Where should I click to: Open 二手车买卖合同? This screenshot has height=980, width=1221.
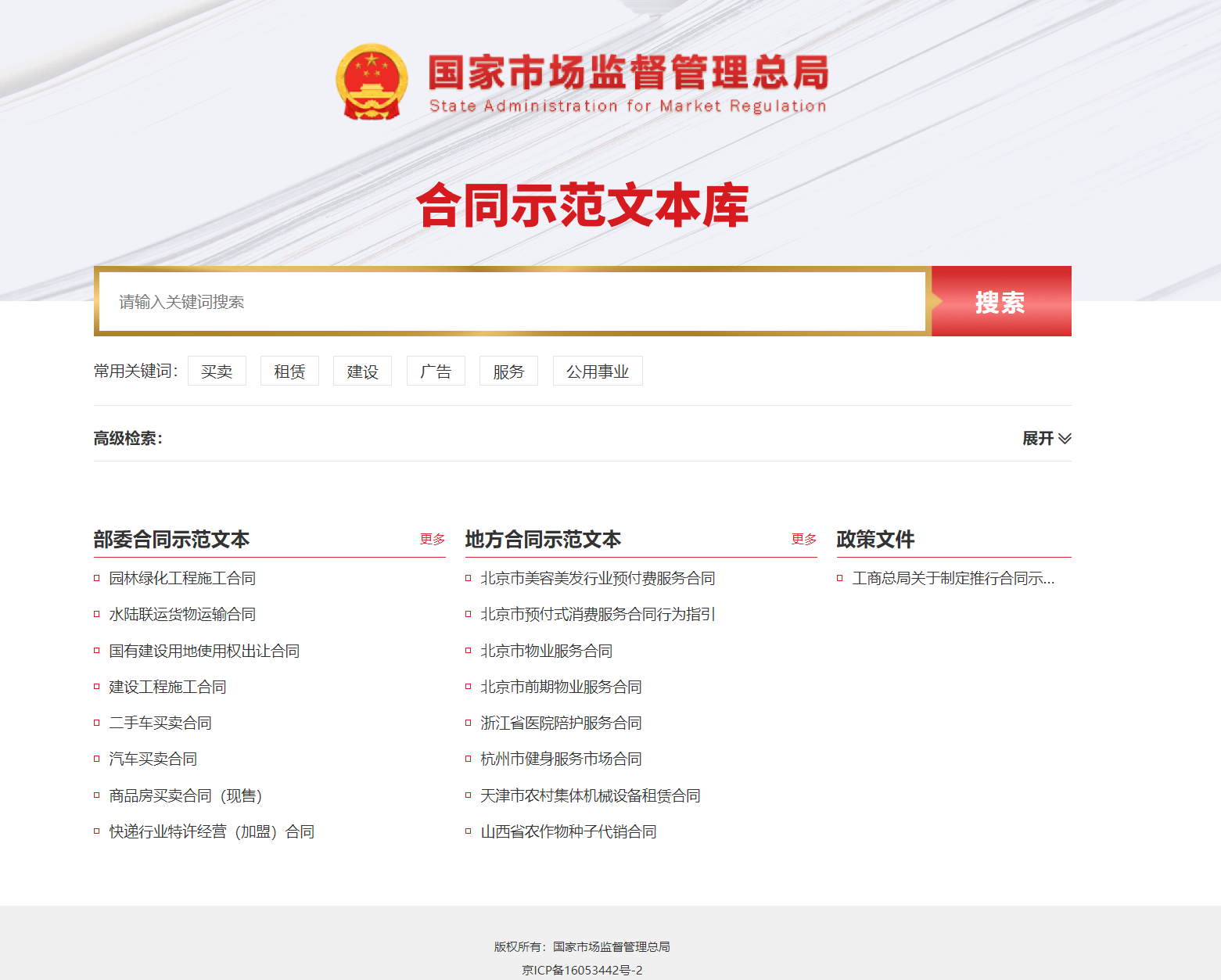(x=160, y=723)
